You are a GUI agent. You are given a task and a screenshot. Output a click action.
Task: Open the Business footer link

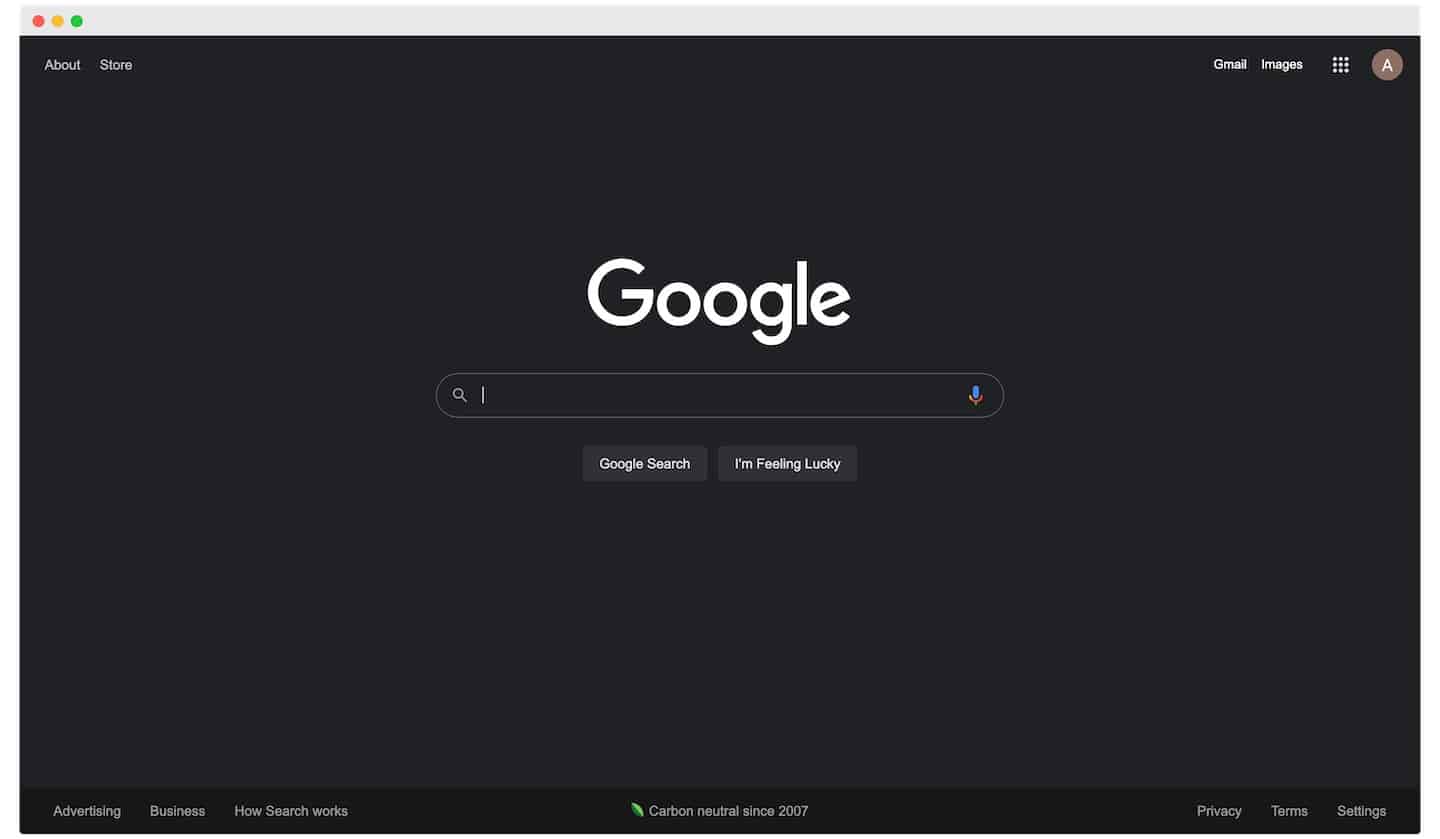[x=177, y=811]
